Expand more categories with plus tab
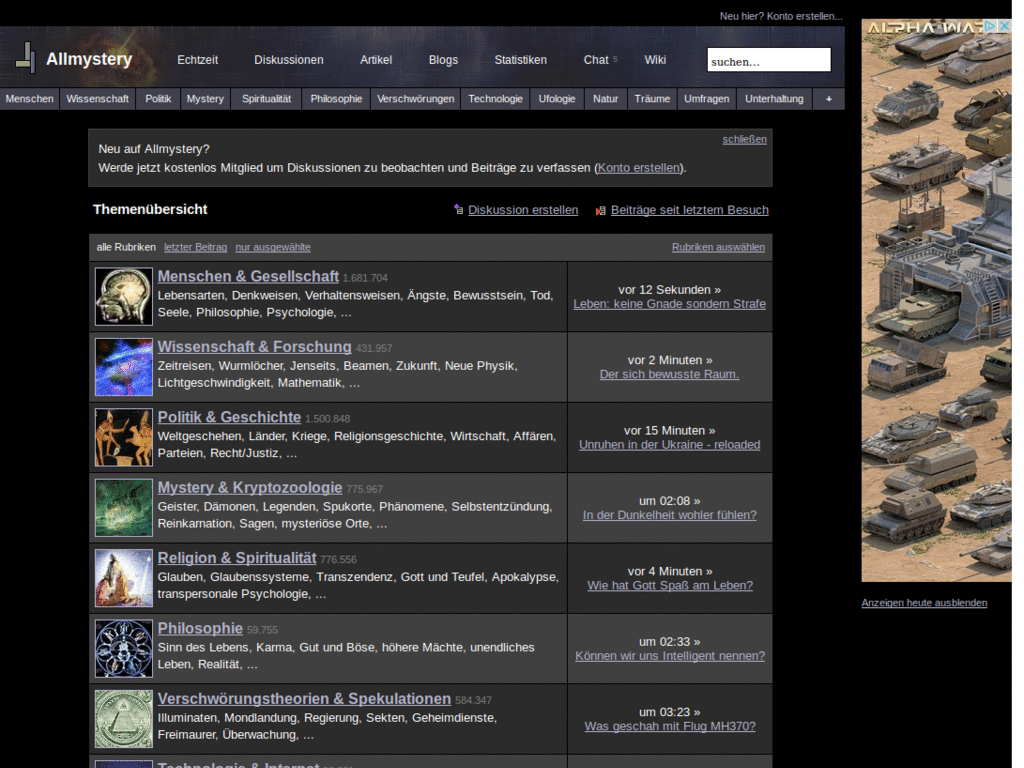The width and height of the screenshot is (1024, 768). click(x=828, y=99)
